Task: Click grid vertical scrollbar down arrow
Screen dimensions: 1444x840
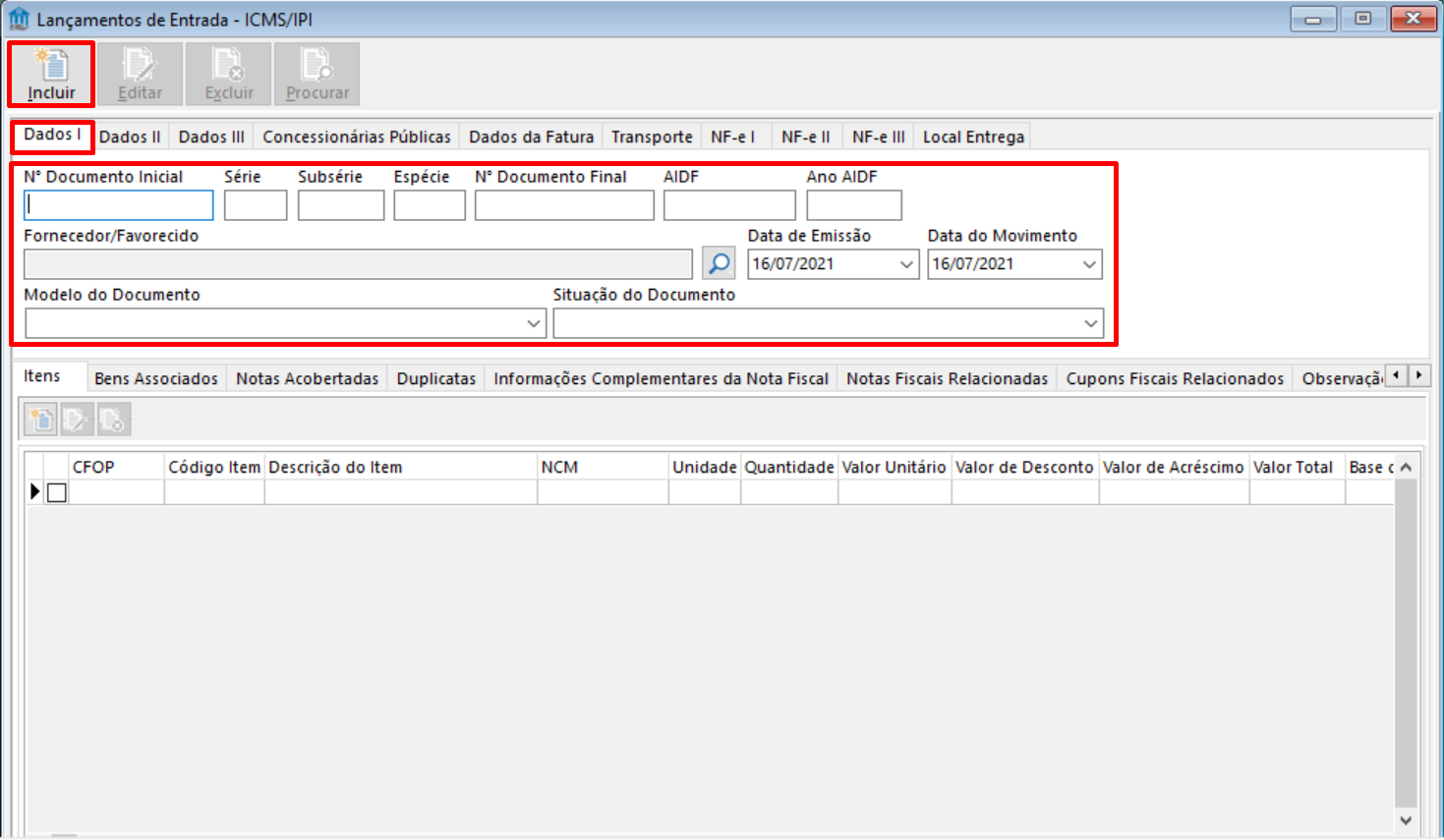Action: pos(1406,819)
